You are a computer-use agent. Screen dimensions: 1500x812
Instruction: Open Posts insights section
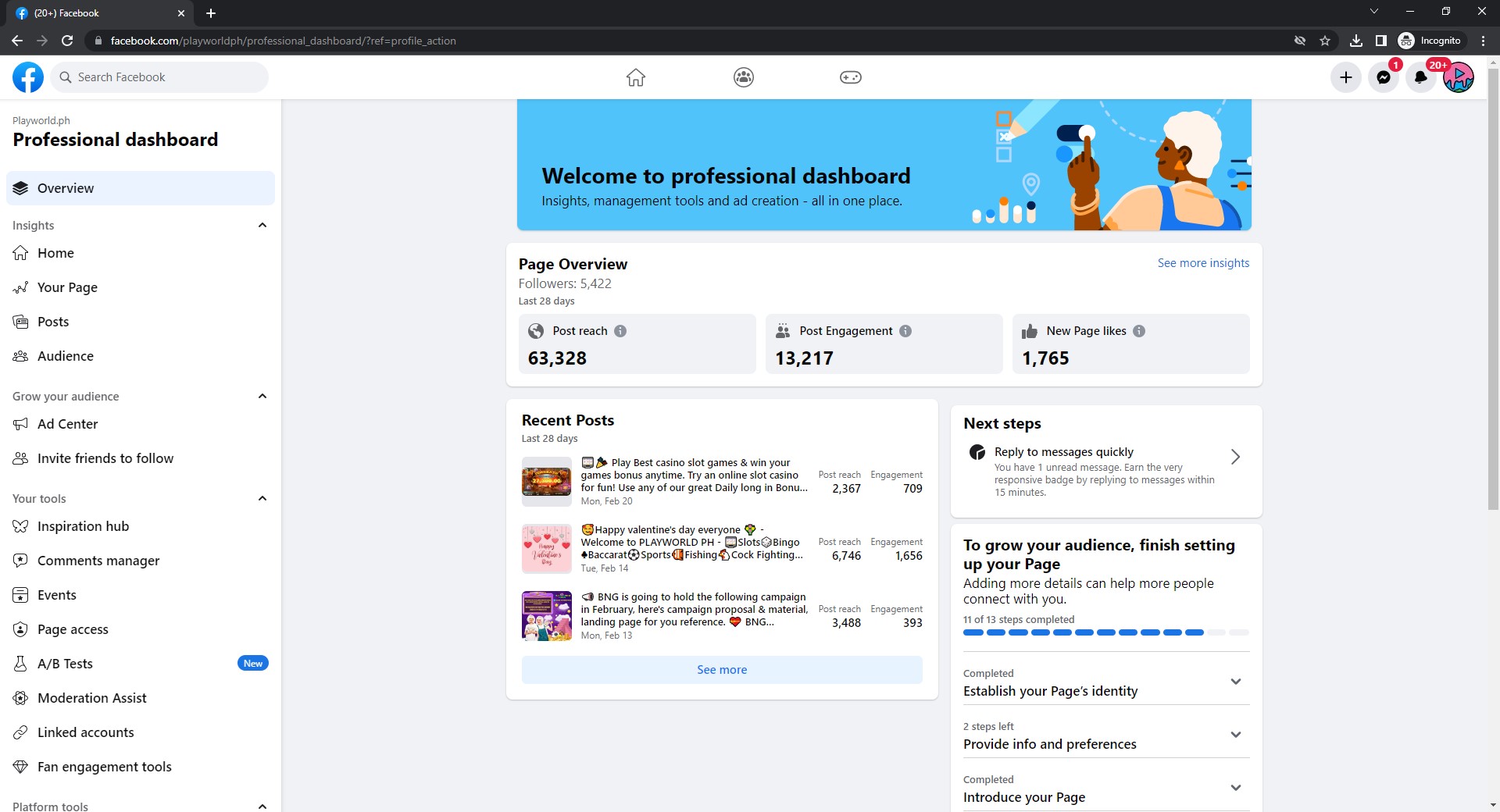tap(141, 322)
